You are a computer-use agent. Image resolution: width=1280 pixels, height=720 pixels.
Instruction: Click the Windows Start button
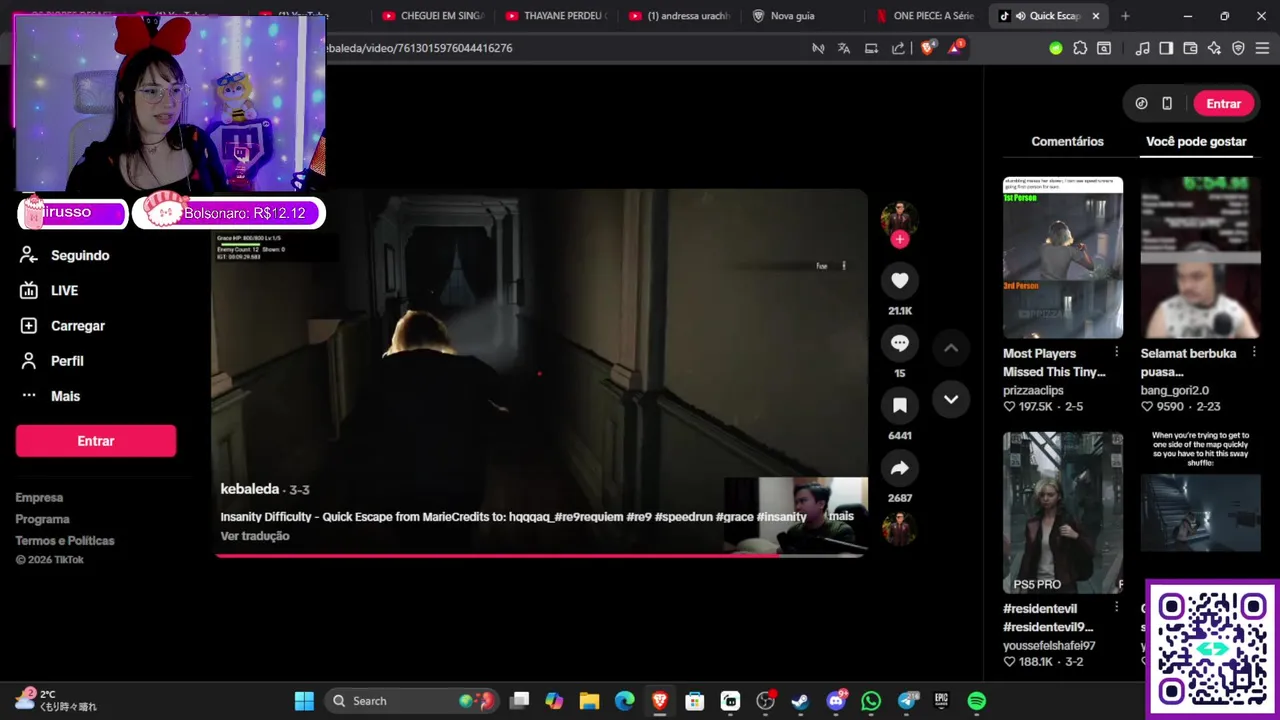304,701
